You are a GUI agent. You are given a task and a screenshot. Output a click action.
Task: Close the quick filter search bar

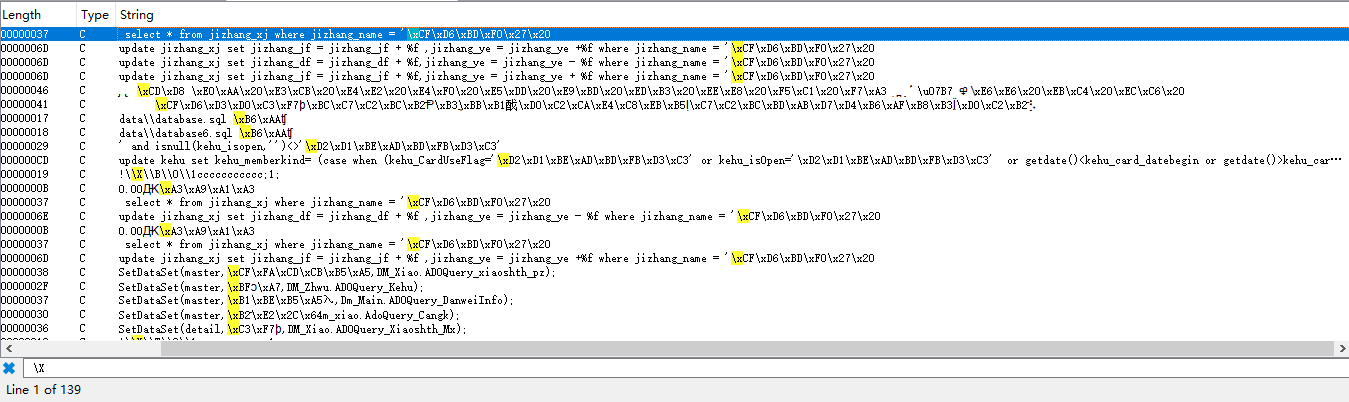click(x=9, y=368)
